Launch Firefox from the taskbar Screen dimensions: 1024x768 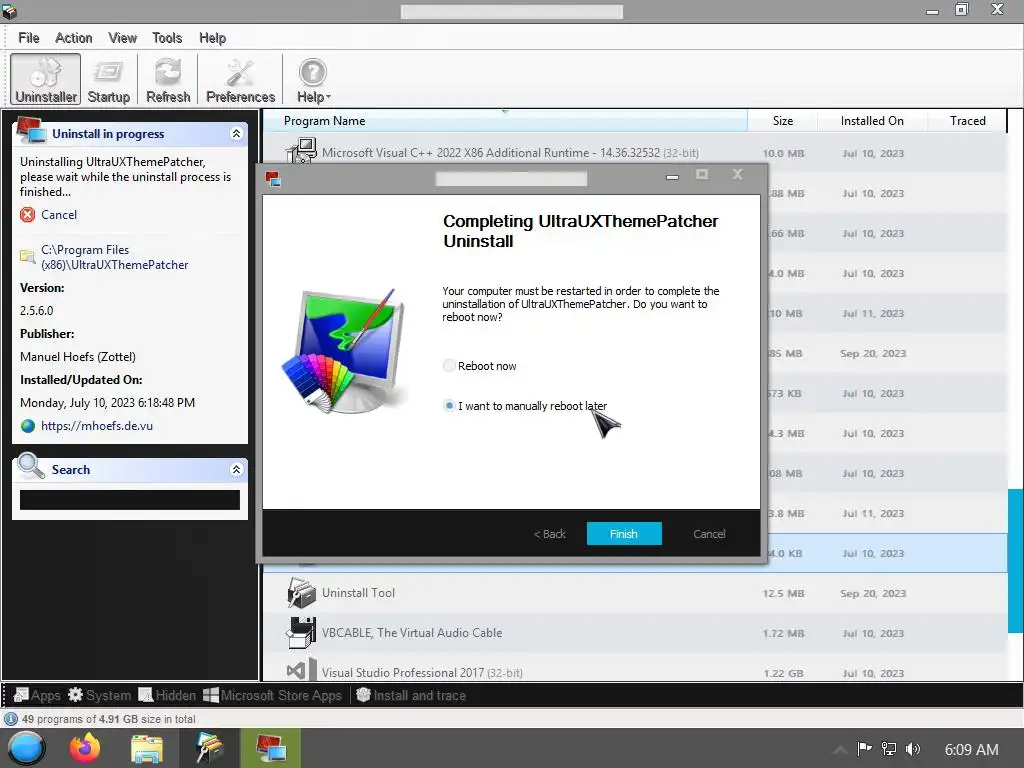[85, 748]
